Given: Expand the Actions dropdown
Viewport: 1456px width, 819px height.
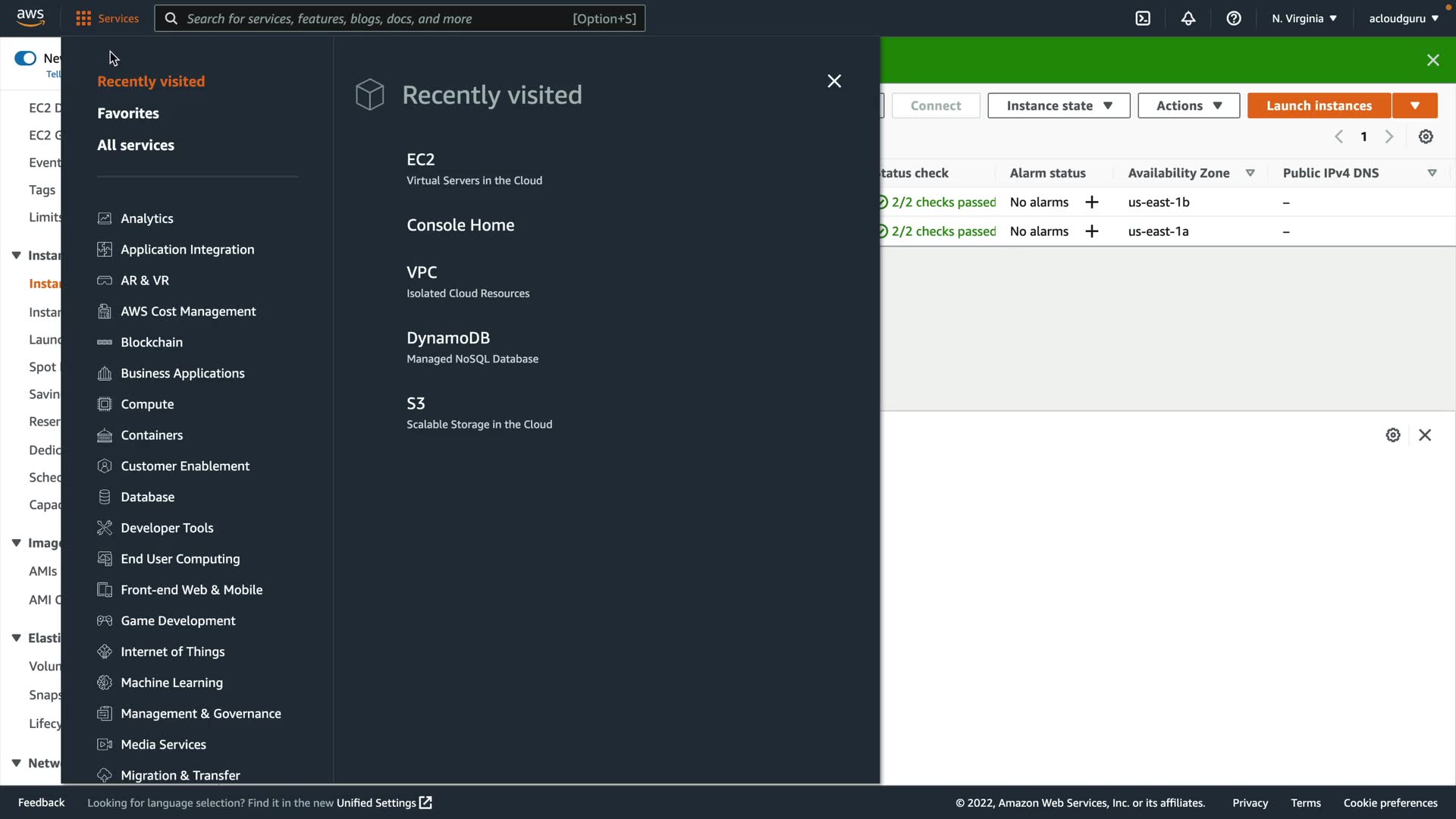Looking at the screenshot, I should pos(1188,105).
